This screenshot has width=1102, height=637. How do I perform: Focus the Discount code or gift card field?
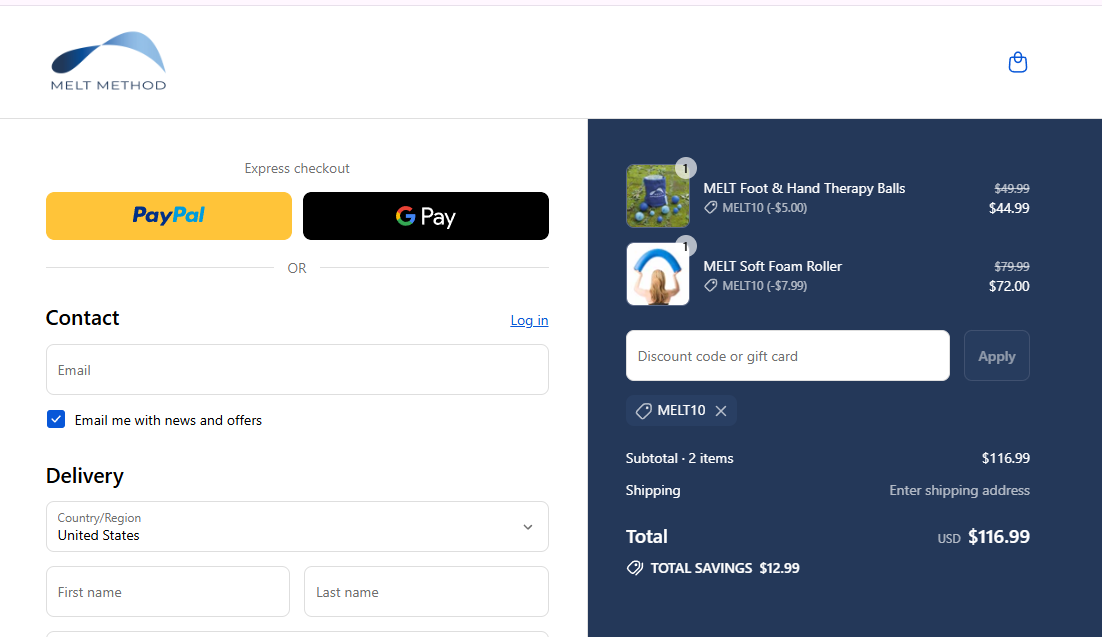click(788, 356)
